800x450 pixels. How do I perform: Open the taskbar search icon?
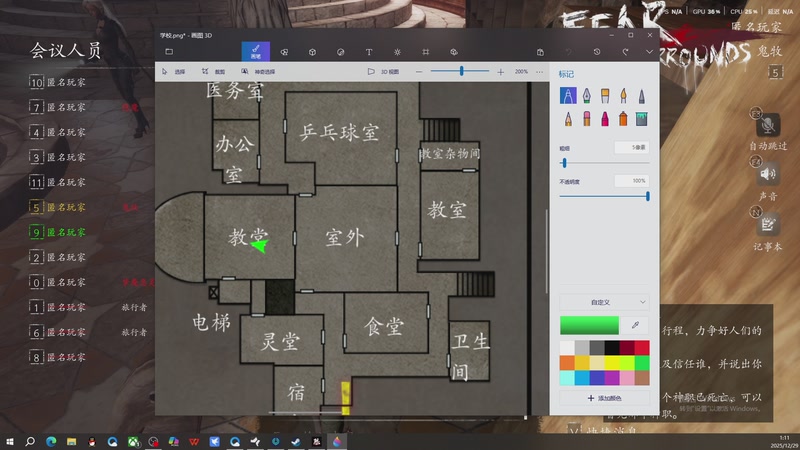click(x=30, y=441)
